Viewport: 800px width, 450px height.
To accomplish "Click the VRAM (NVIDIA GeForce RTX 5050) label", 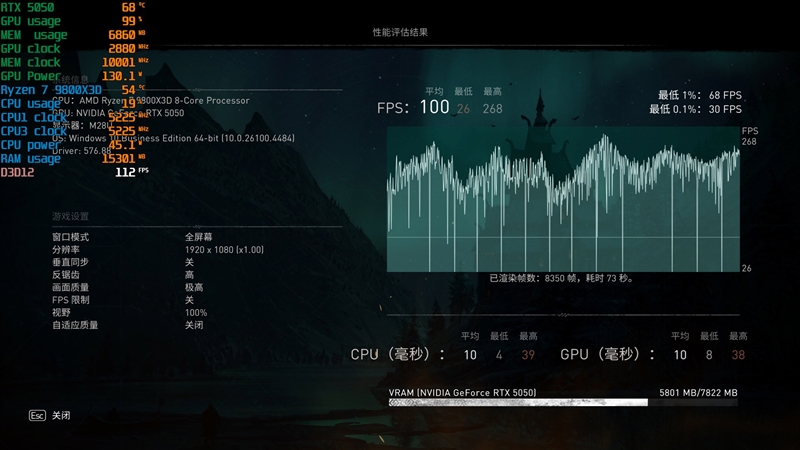I will click(462, 392).
